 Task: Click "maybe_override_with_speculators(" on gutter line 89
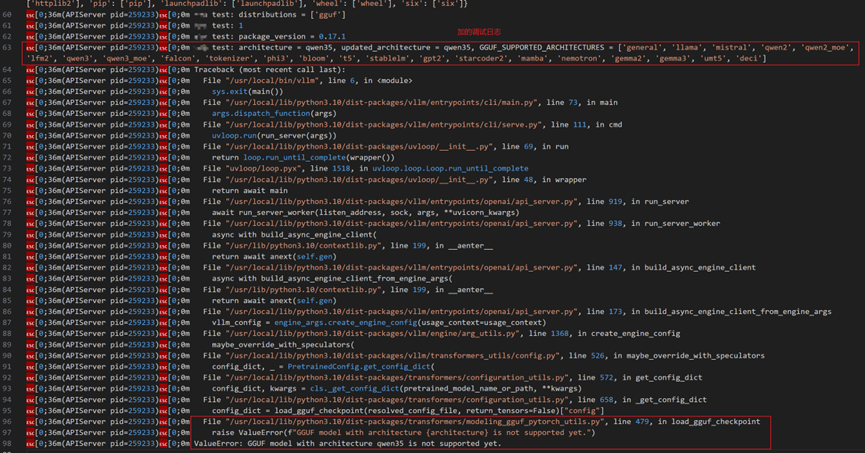pyautogui.click(x=283, y=345)
